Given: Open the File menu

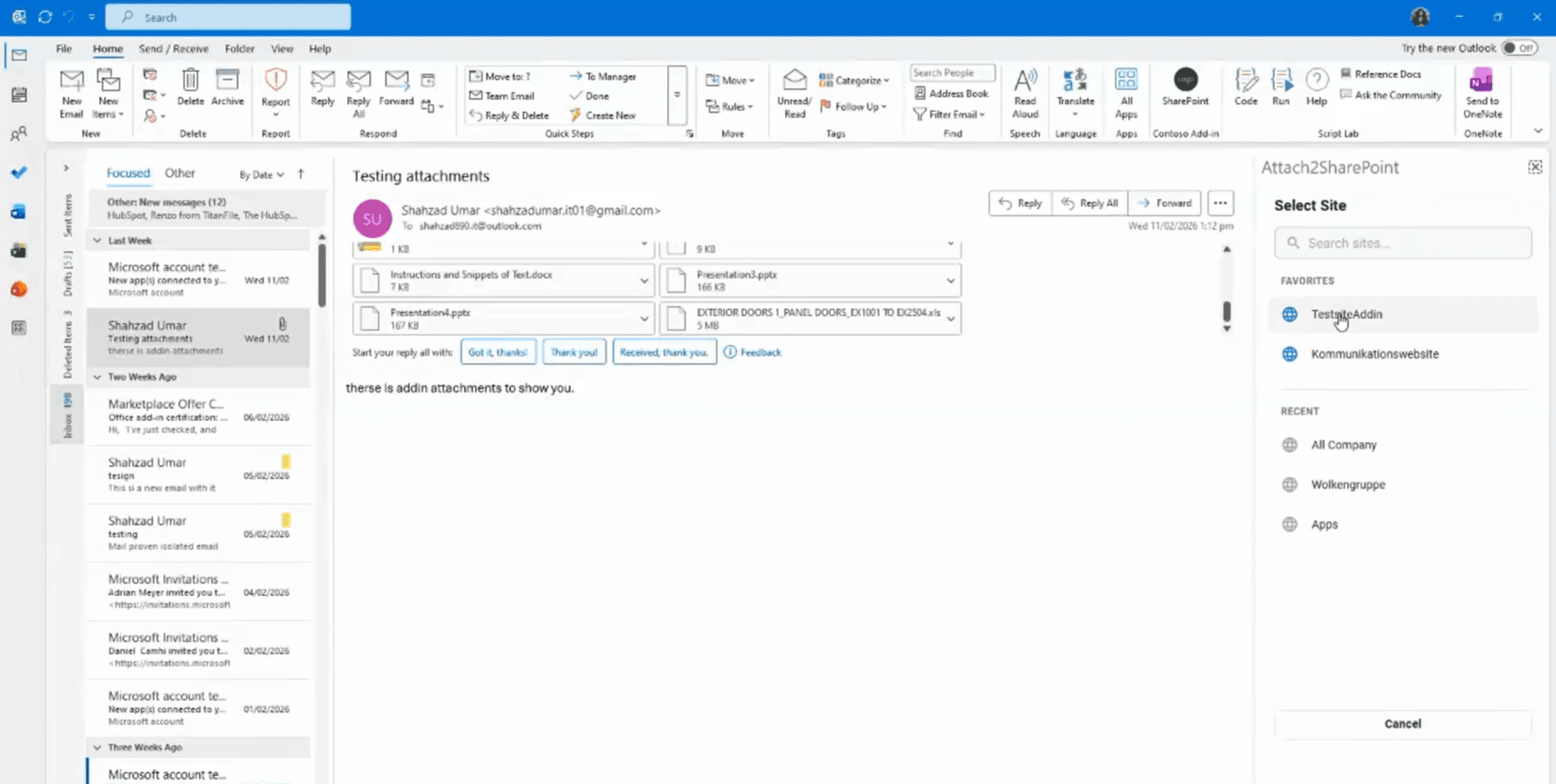Looking at the screenshot, I should pos(64,49).
